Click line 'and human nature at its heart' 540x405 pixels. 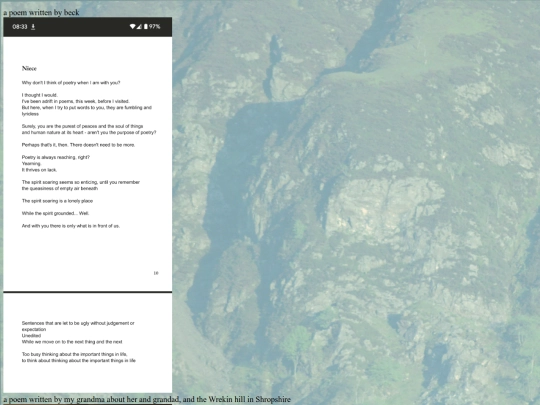89,132
